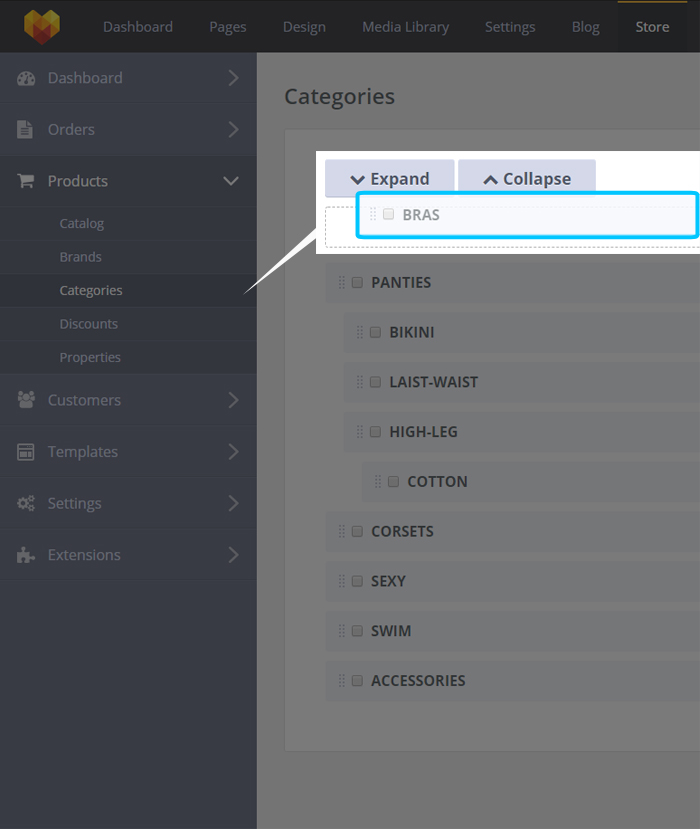Click the Templates layout icon
The height and width of the screenshot is (829, 700).
(x=25, y=452)
